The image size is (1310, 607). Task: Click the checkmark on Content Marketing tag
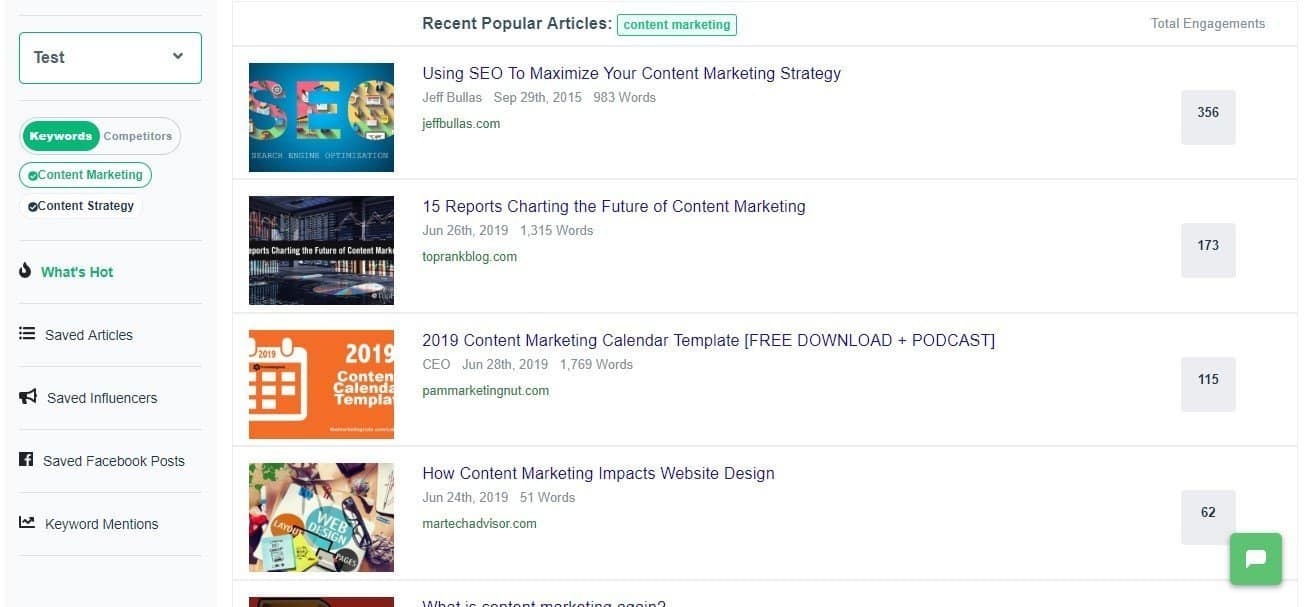[33, 175]
